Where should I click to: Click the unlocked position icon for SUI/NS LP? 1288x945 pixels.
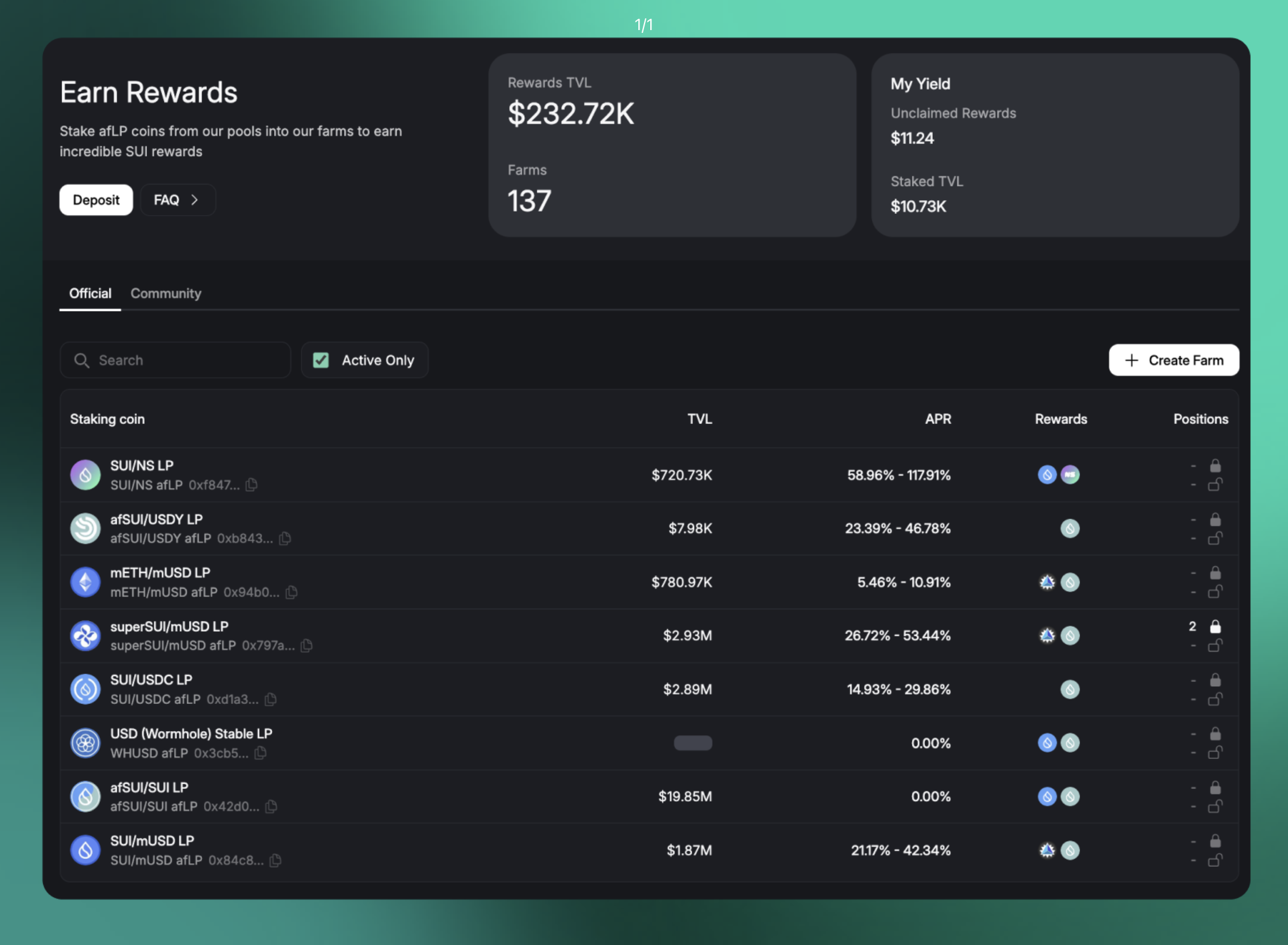pos(1215,485)
